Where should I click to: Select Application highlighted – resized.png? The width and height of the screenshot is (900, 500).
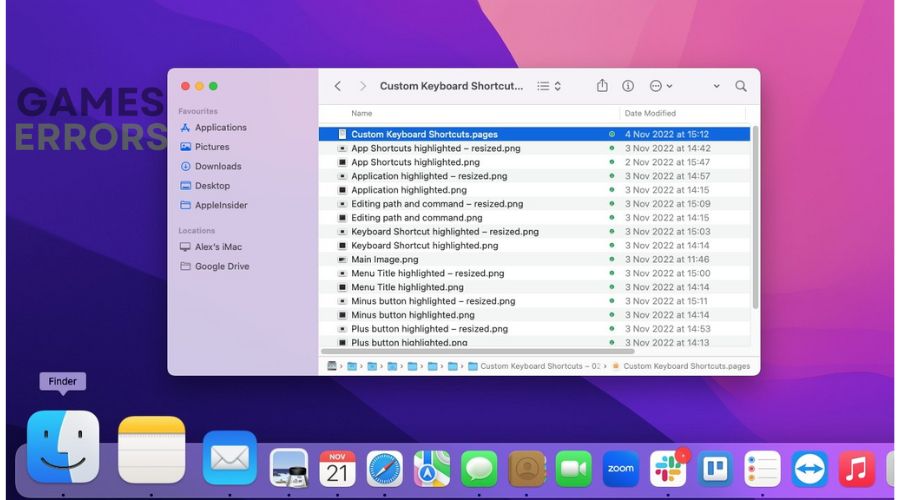pyautogui.click(x=534, y=176)
